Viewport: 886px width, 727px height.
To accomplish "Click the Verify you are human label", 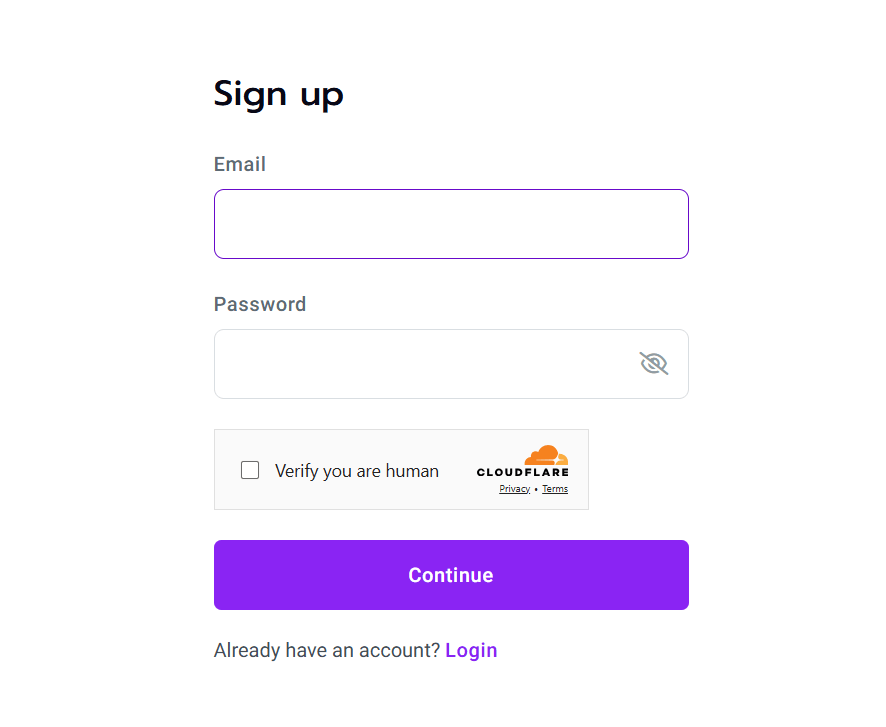I will point(357,471).
